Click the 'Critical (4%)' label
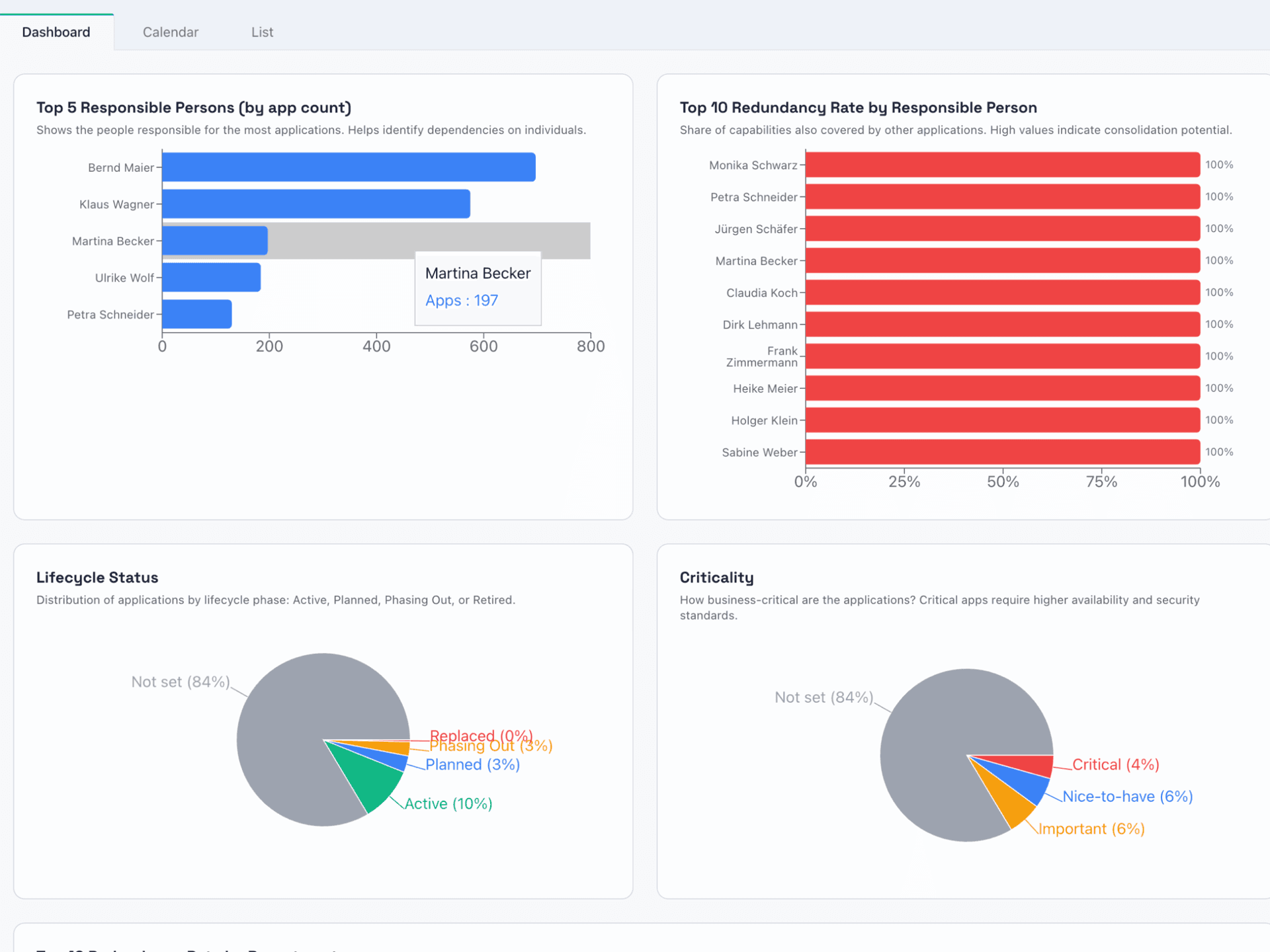 1116,765
